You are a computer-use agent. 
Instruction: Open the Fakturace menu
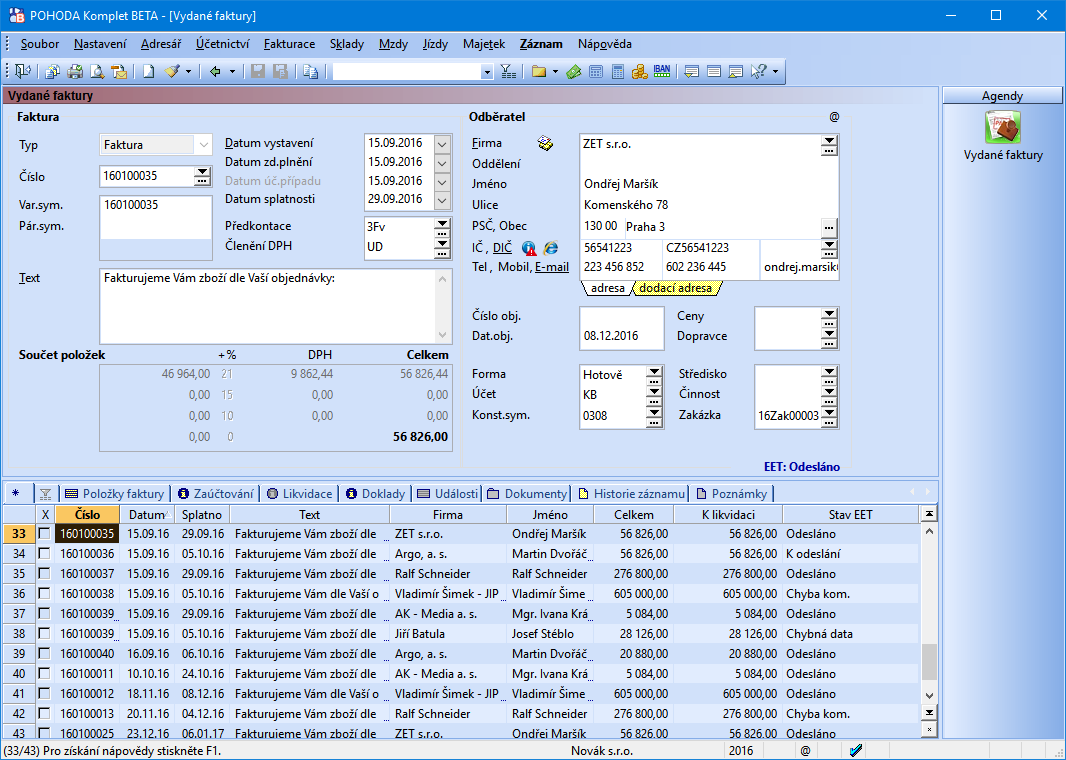pyautogui.click(x=290, y=44)
